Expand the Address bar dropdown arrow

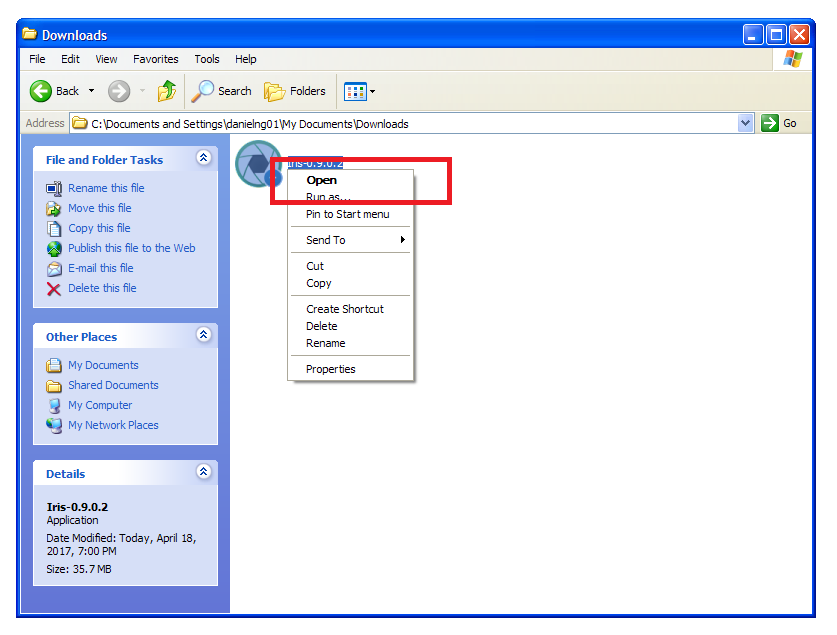click(745, 123)
